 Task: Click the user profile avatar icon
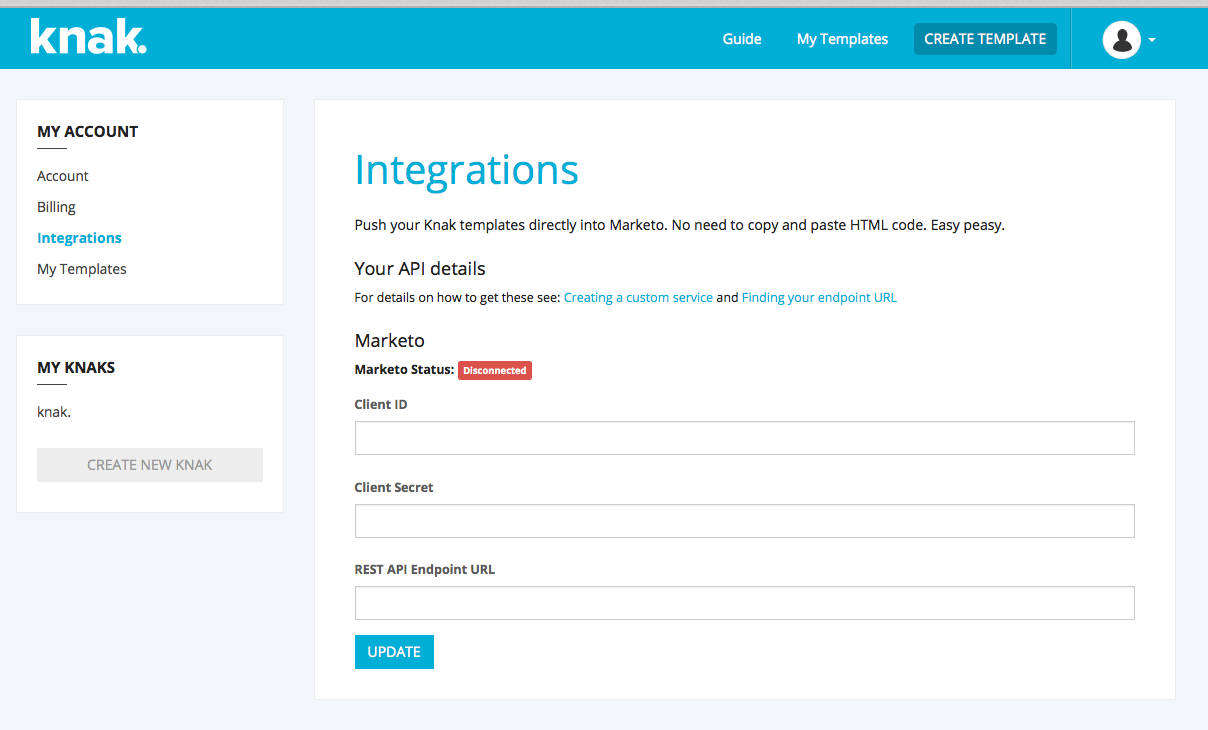click(x=1121, y=39)
